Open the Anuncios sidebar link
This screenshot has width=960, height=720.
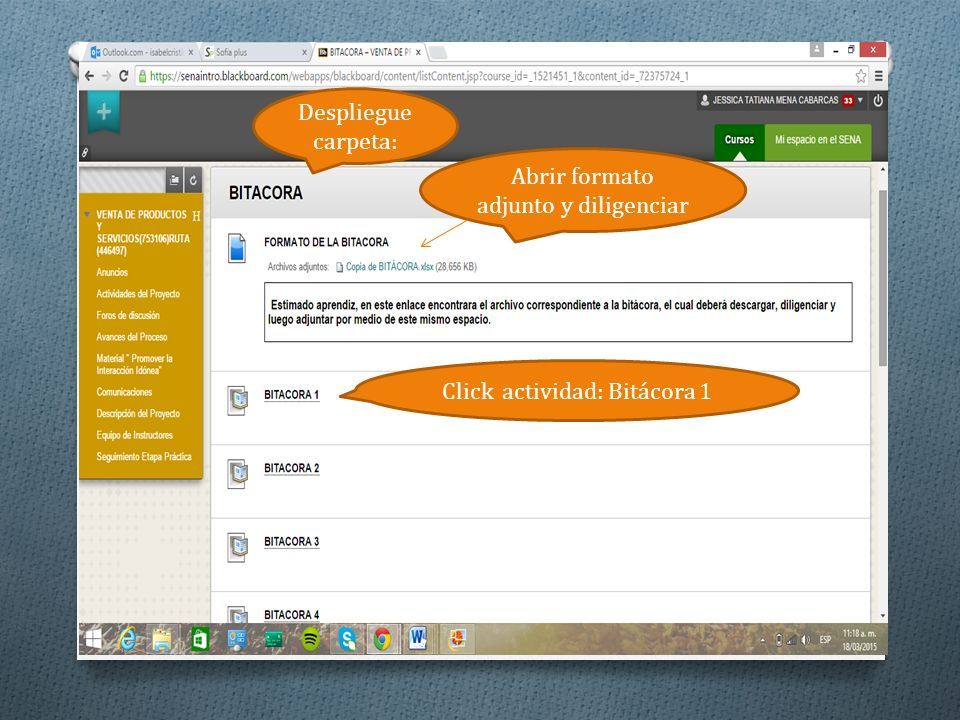(112, 272)
